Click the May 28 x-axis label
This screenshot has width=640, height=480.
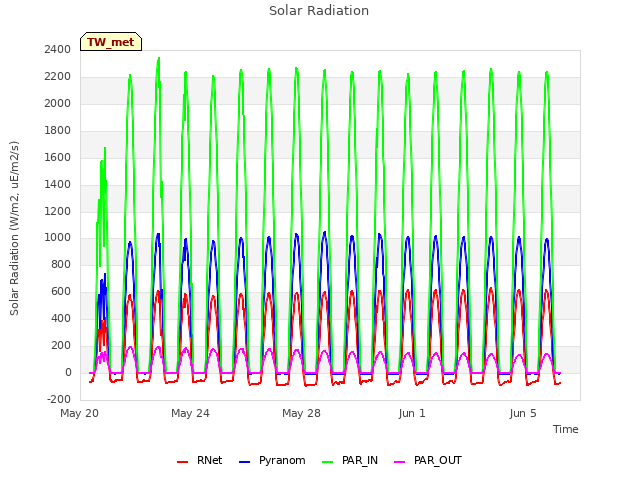[x=301, y=413]
